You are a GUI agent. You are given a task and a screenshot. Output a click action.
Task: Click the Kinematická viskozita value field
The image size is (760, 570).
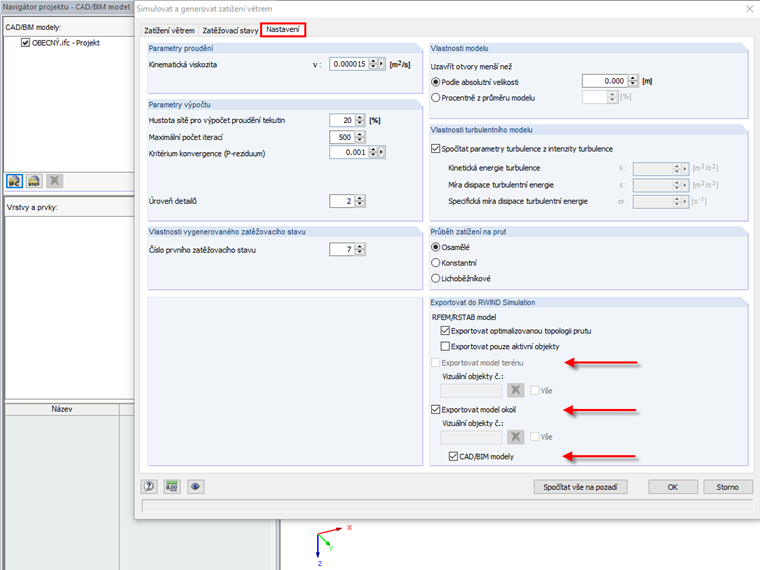click(349, 64)
